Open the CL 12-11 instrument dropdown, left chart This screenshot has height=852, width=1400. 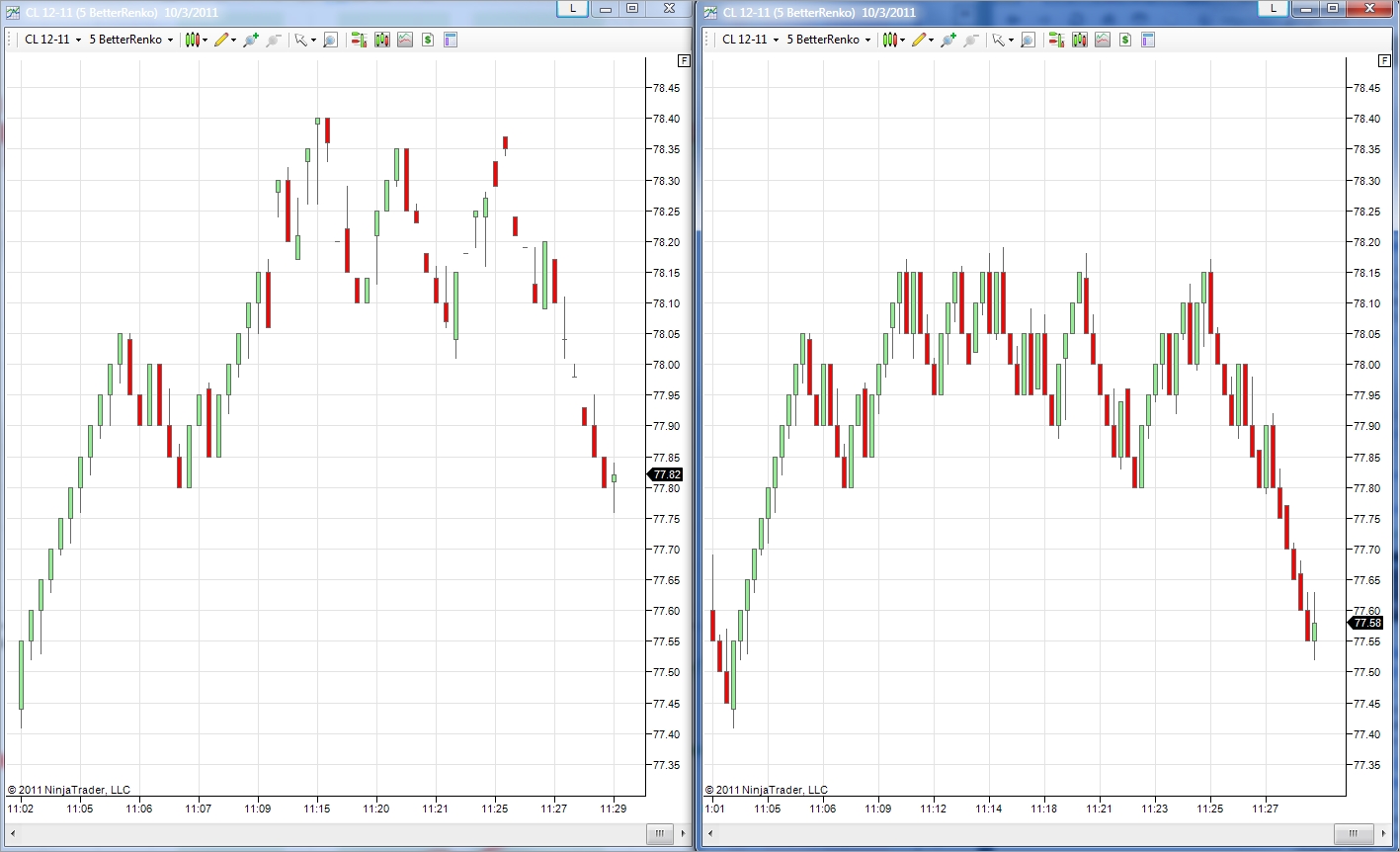click(51, 40)
